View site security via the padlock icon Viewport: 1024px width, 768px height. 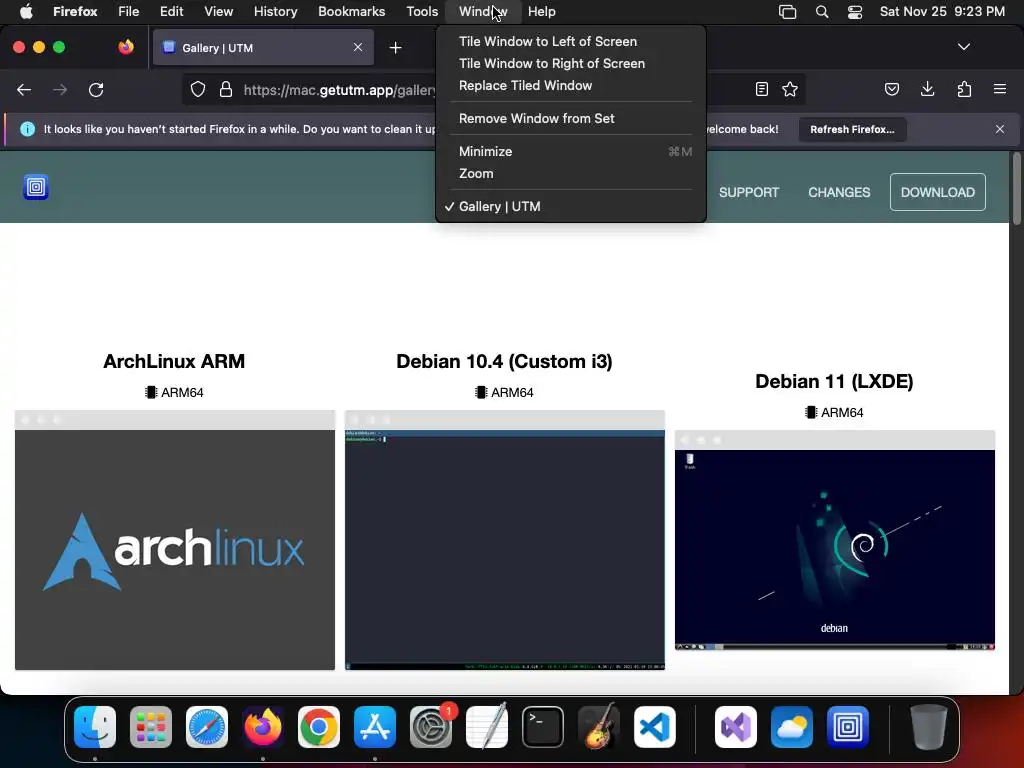pyautogui.click(x=226, y=89)
